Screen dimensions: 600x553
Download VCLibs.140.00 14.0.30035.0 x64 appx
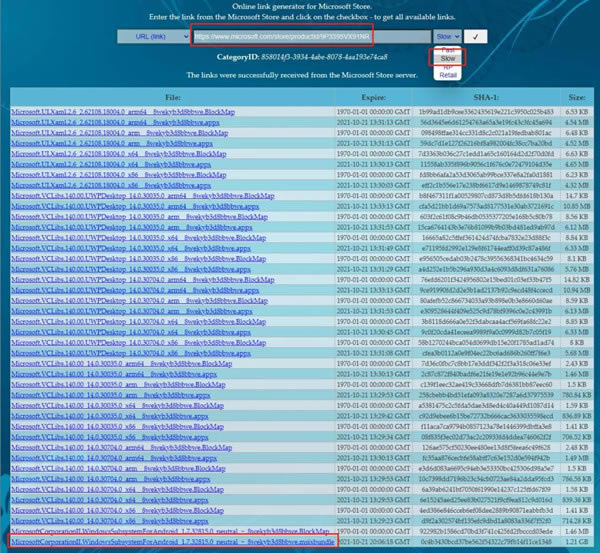(x=110, y=416)
